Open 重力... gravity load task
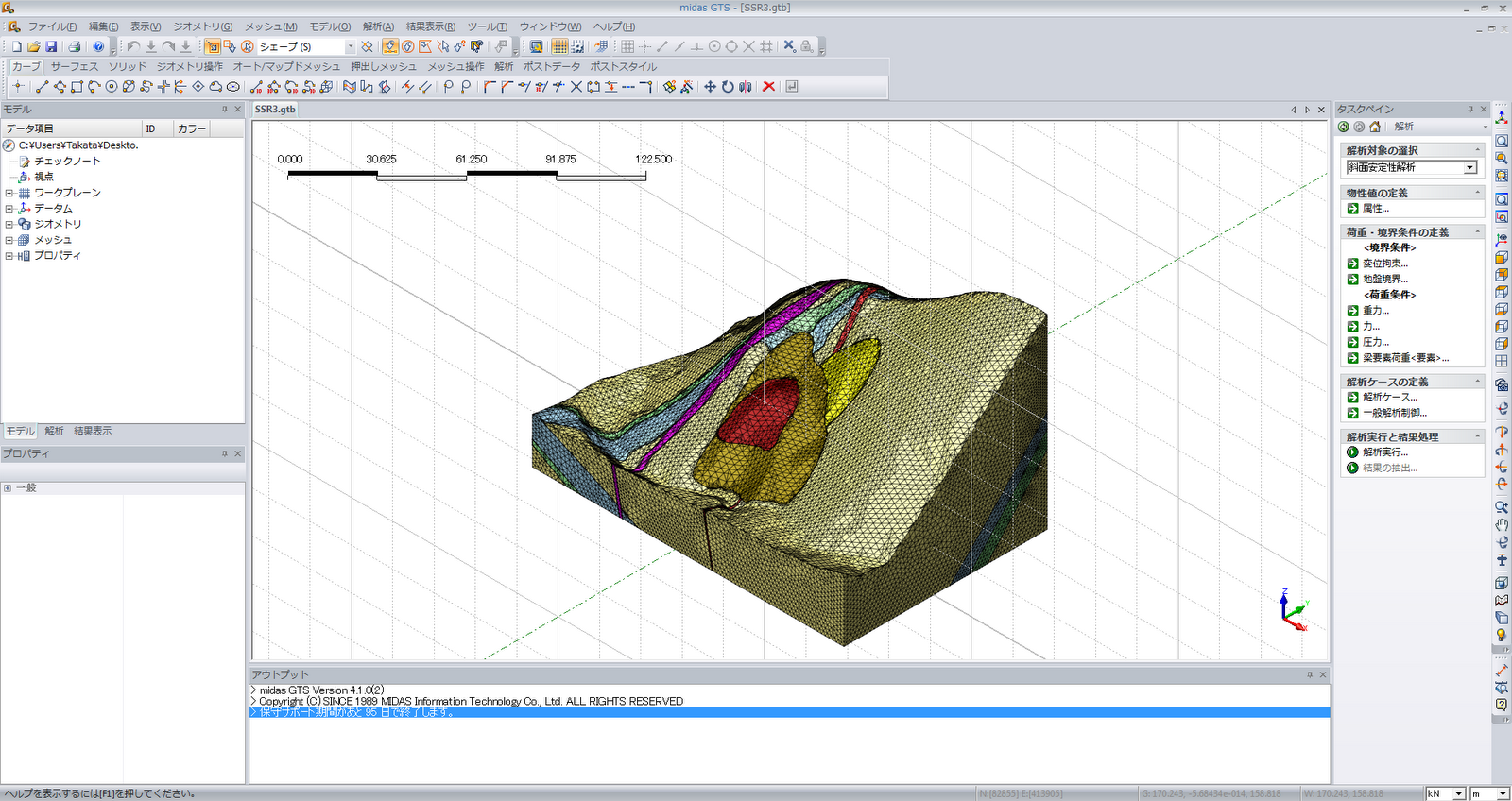This screenshot has width=1512, height=801. pos(1376,311)
